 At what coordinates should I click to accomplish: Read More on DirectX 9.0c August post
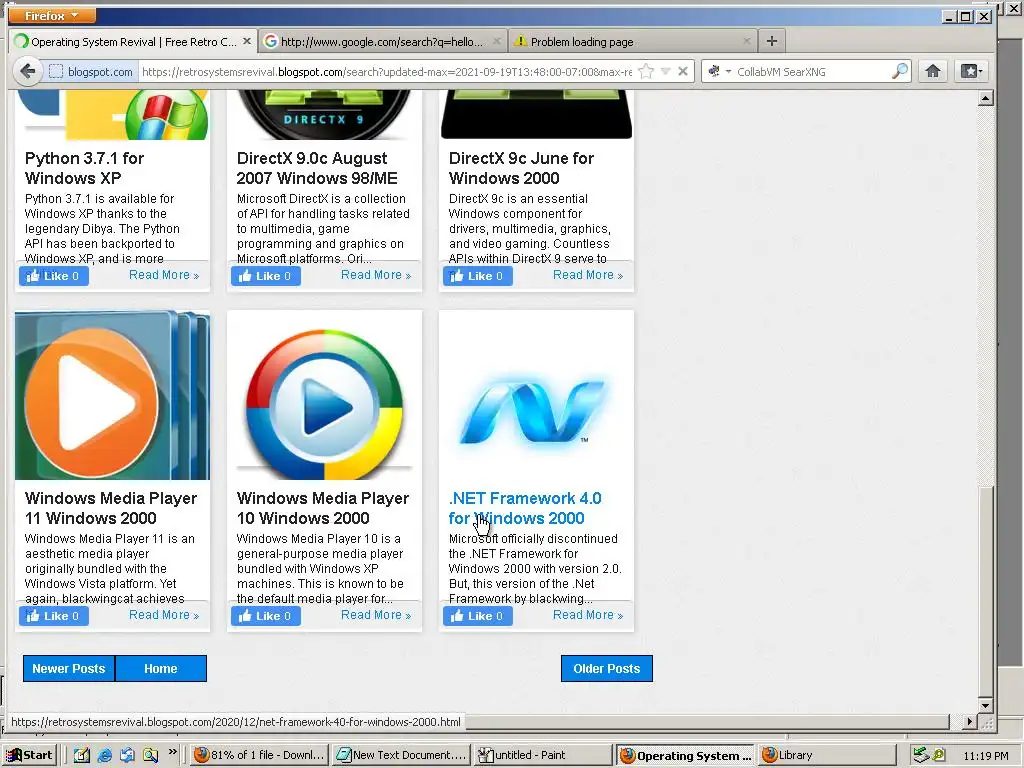coord(376,275)
